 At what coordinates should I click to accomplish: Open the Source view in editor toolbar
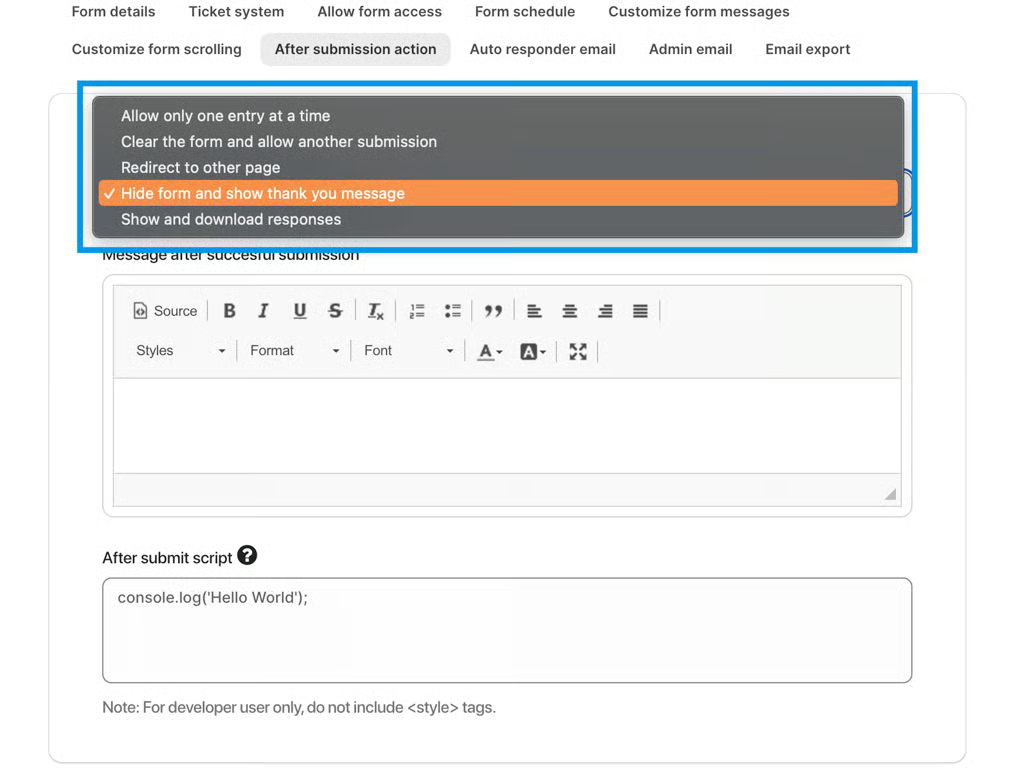(x=165, y=311)
